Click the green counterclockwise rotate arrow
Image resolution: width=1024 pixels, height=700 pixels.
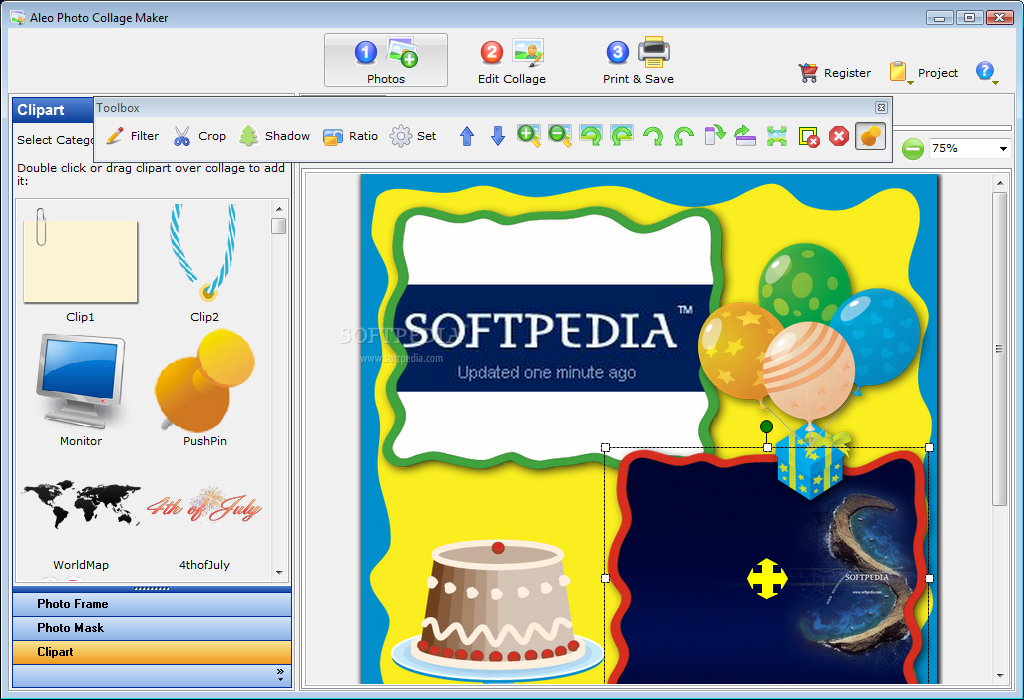coord(683,136)
